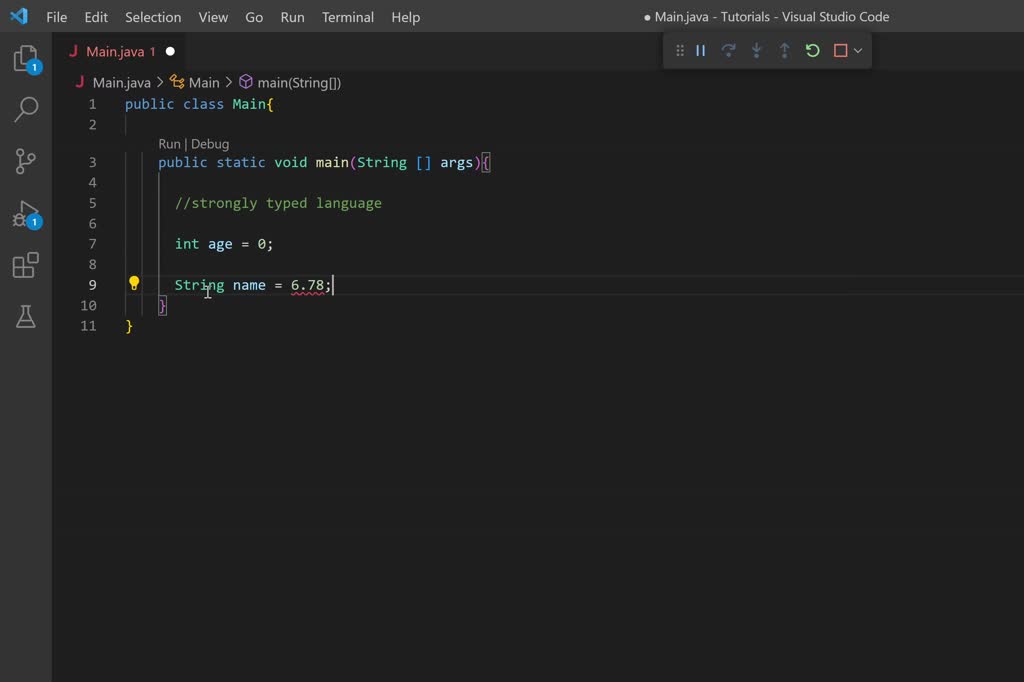1024x682 pixels.
Task: Open the Search view
Action: click(x=24, y=109)
